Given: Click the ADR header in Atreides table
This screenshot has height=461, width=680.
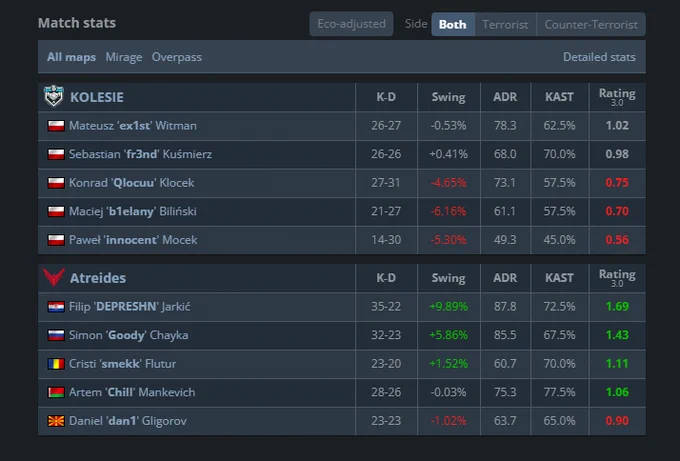Looking at the screenshot, I should [x=505, y=278].
